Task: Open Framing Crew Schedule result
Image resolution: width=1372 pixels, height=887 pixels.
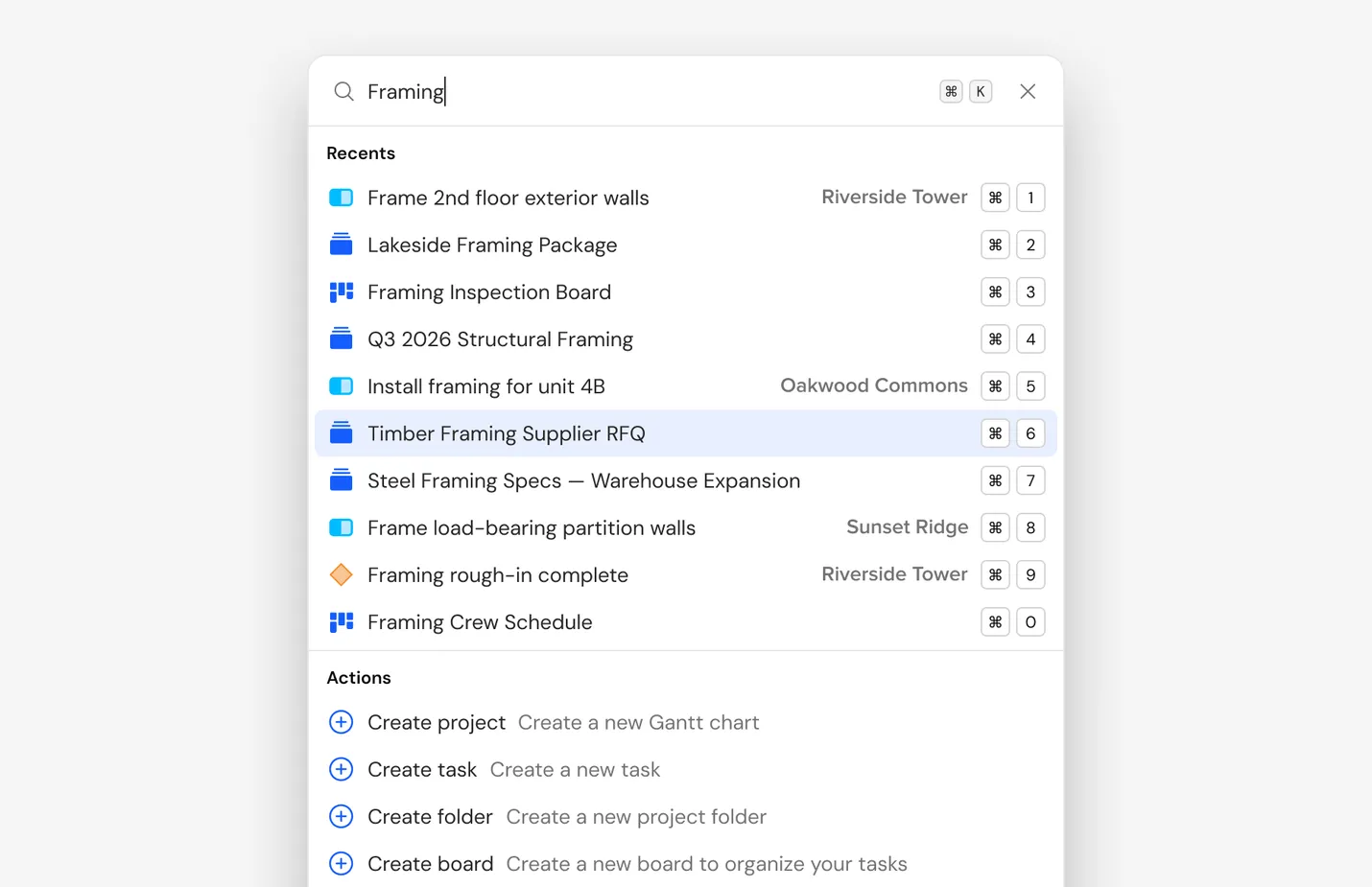Action: tap(686, 621)
